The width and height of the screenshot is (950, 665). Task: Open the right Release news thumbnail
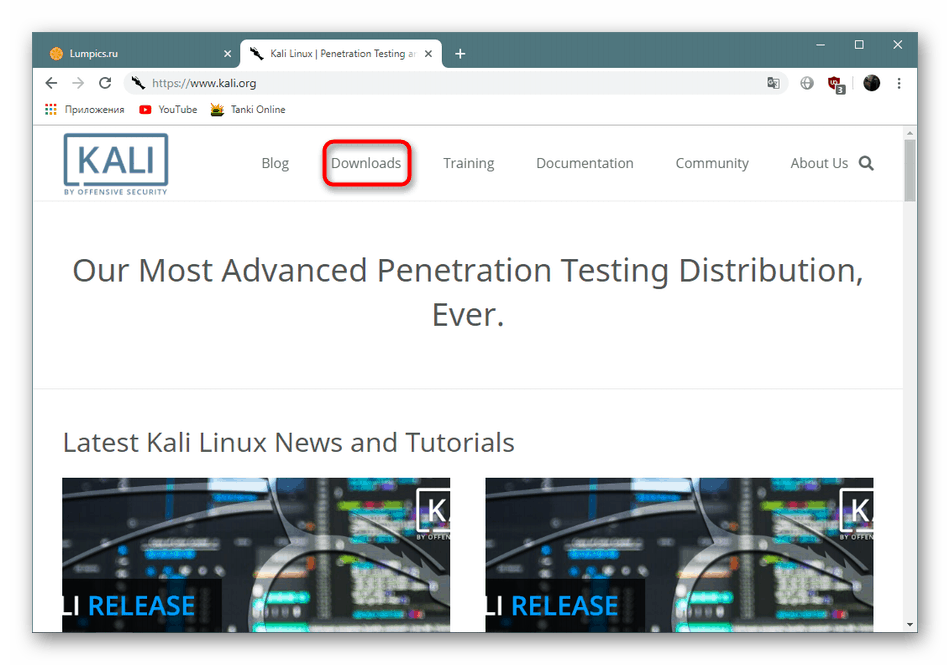coord(679,555)
